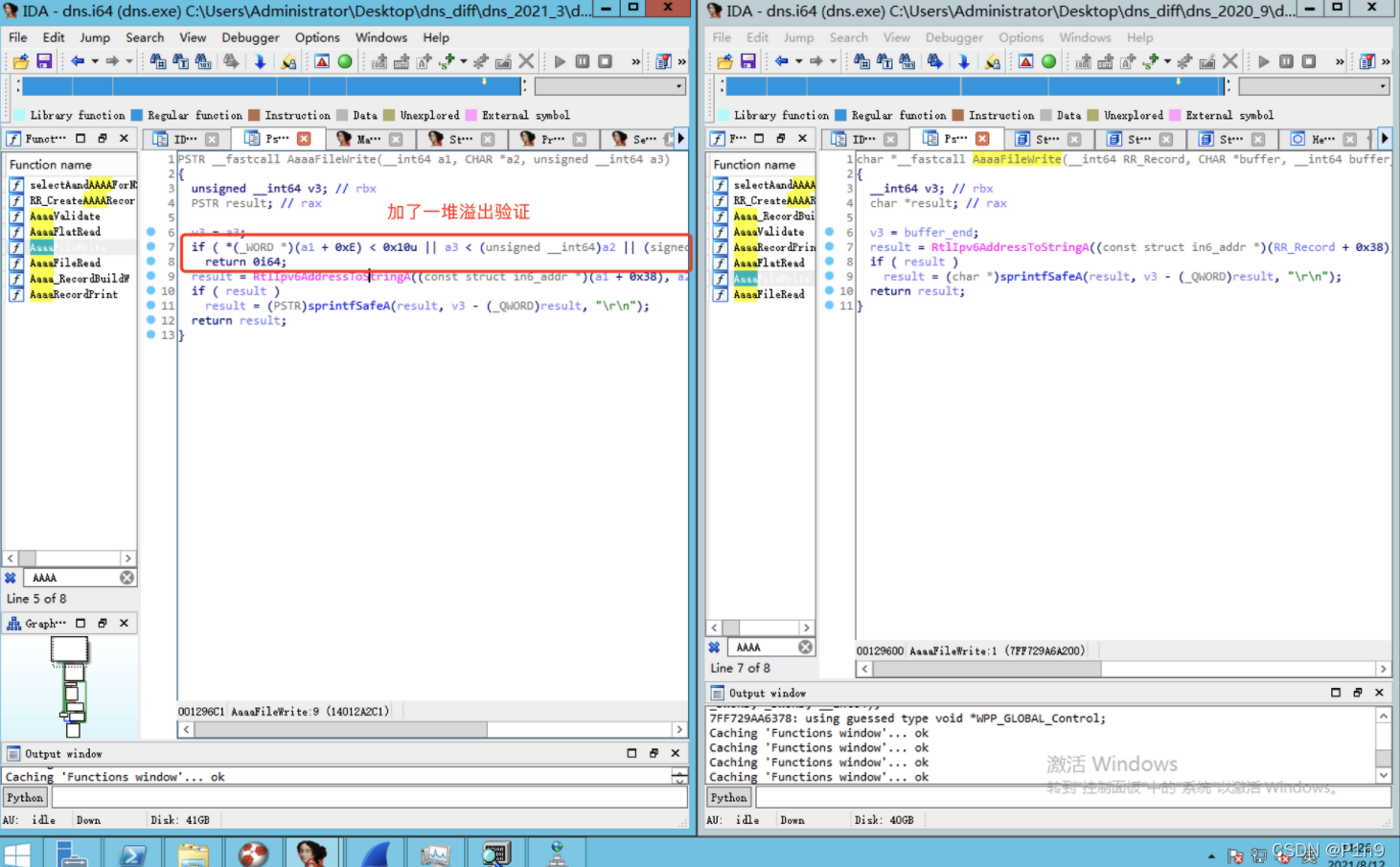Start debugger process in left IDA window
Screen dimensions: 1400x867
click(x=560, y=61)
